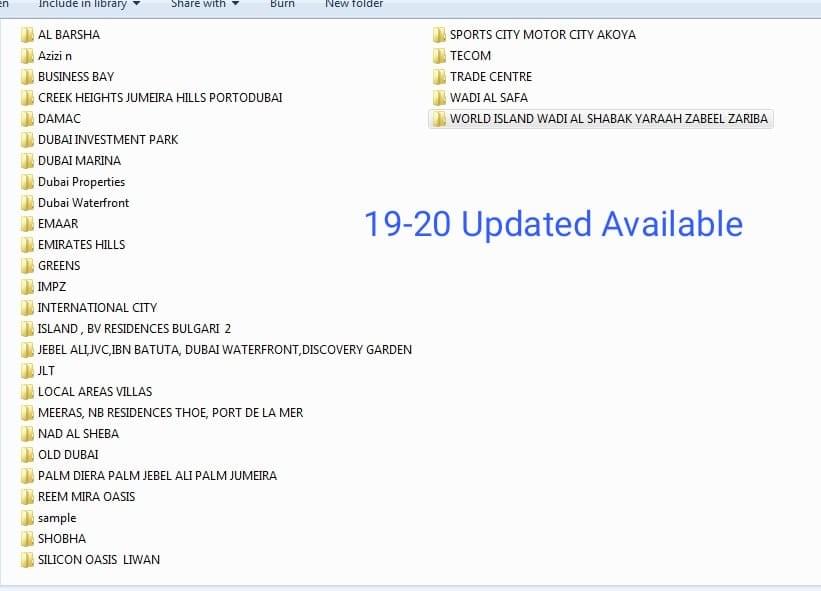Image resolution: width=821 pixels, height=591 pixels.
Task: Select the folder name DAMAC
Action: tap(59, 119)
